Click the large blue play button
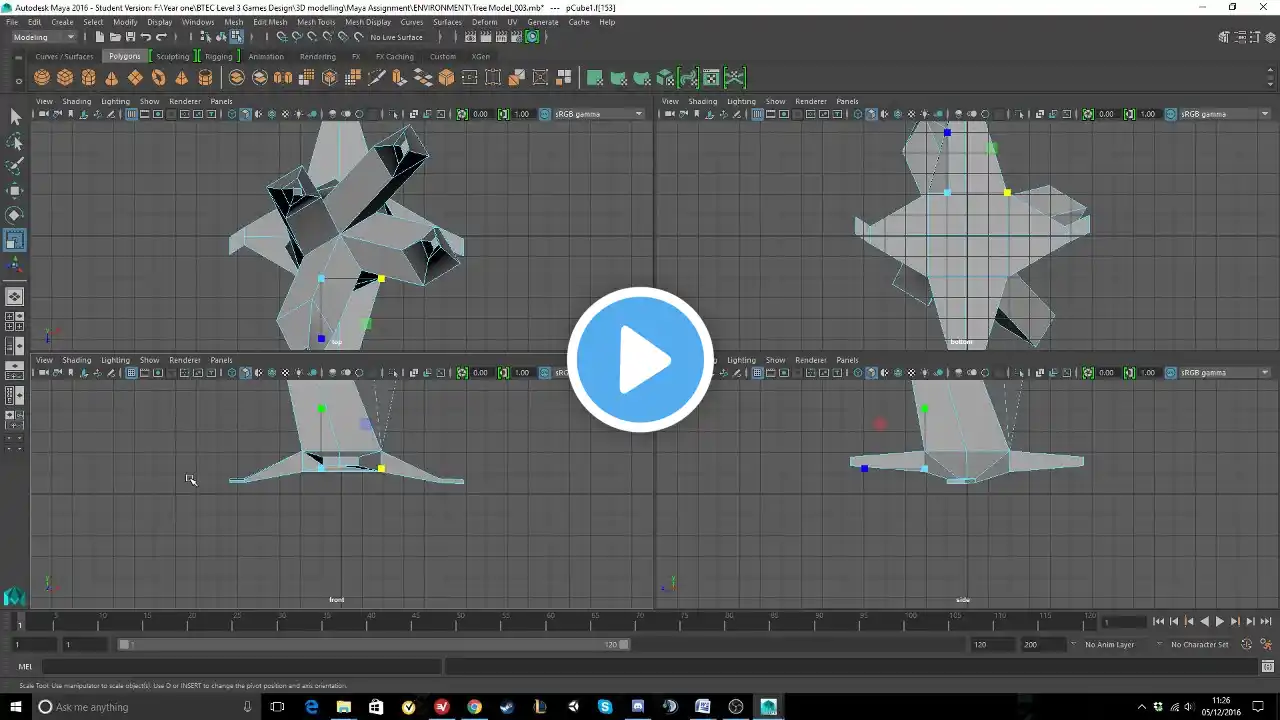 point(640,360)
